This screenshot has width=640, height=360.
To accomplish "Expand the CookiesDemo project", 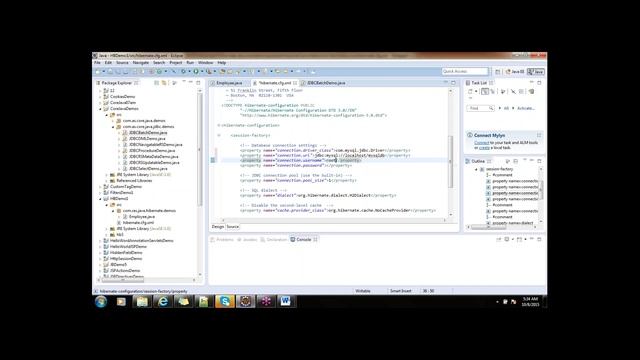I will (x=100, y=97).
